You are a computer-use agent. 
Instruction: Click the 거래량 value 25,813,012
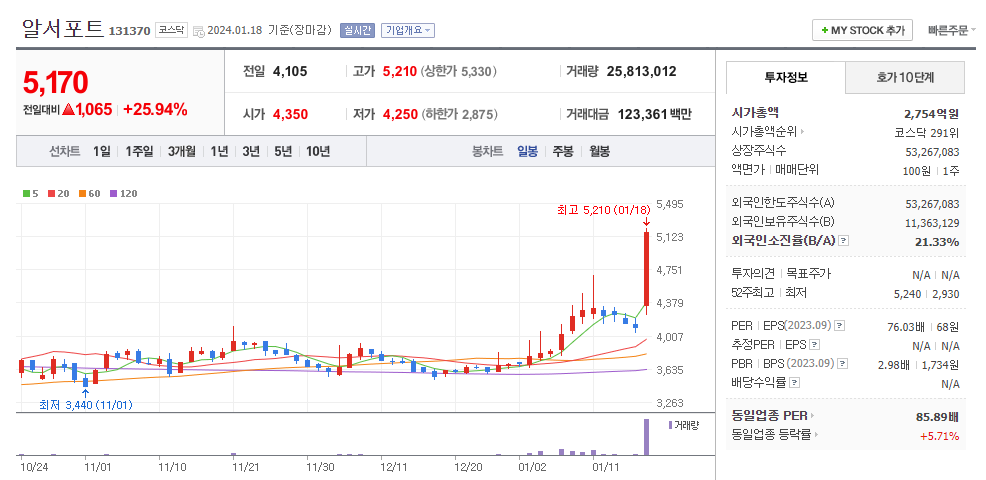(641, 72)
